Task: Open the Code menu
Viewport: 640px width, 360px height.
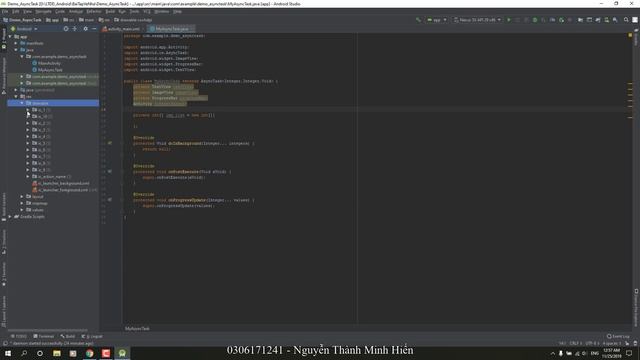Action: pos(60,11)
